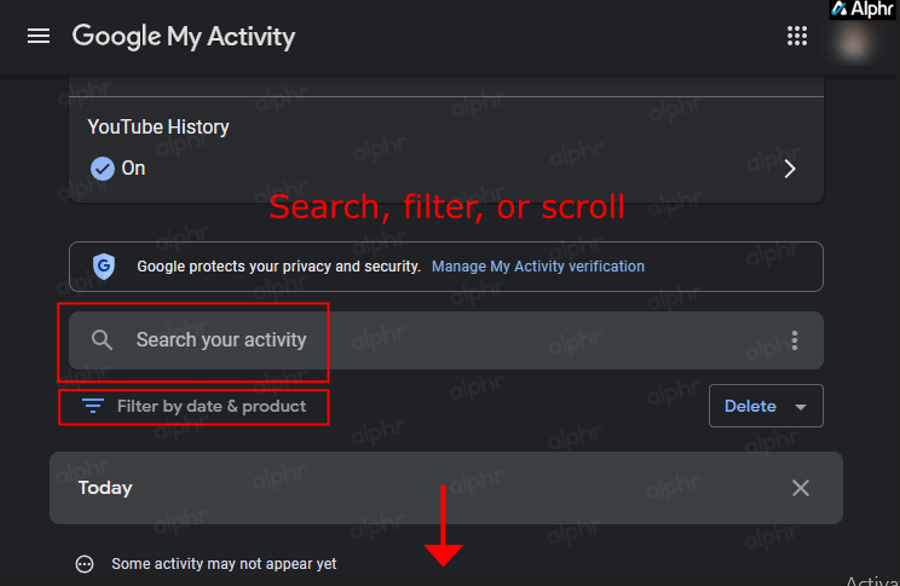900x586 pixels.
Task: Open Filter by date & product
Action: (194, 406)
